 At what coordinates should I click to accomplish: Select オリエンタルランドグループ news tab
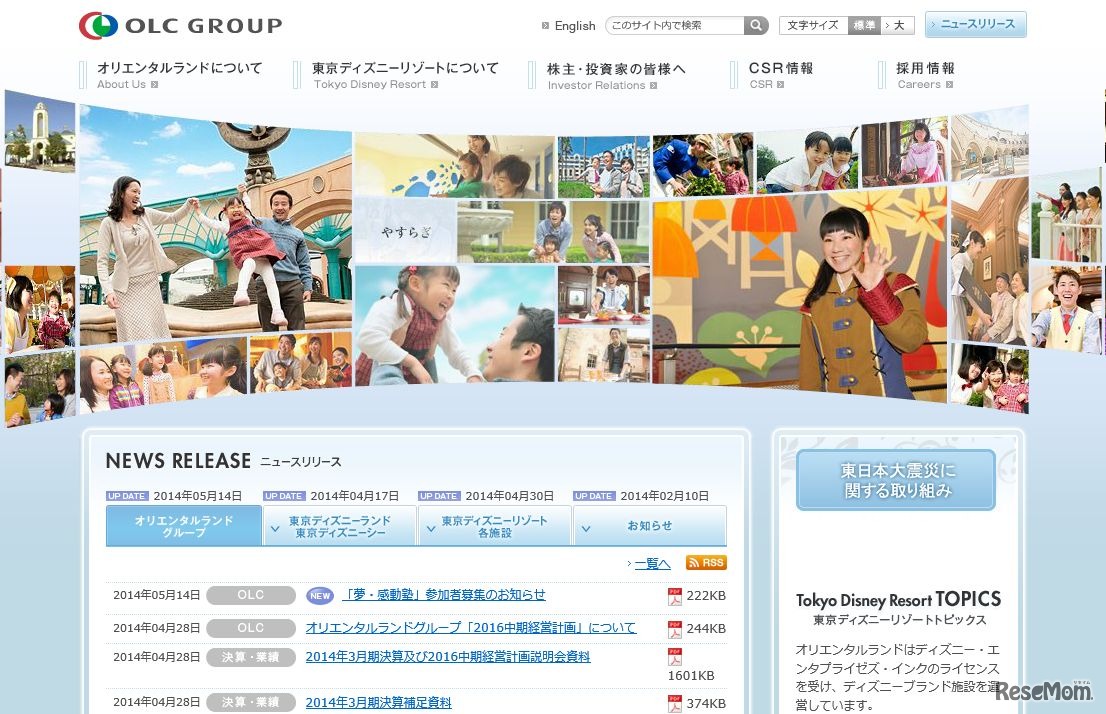pyautogui.click(x=183, y=526)
